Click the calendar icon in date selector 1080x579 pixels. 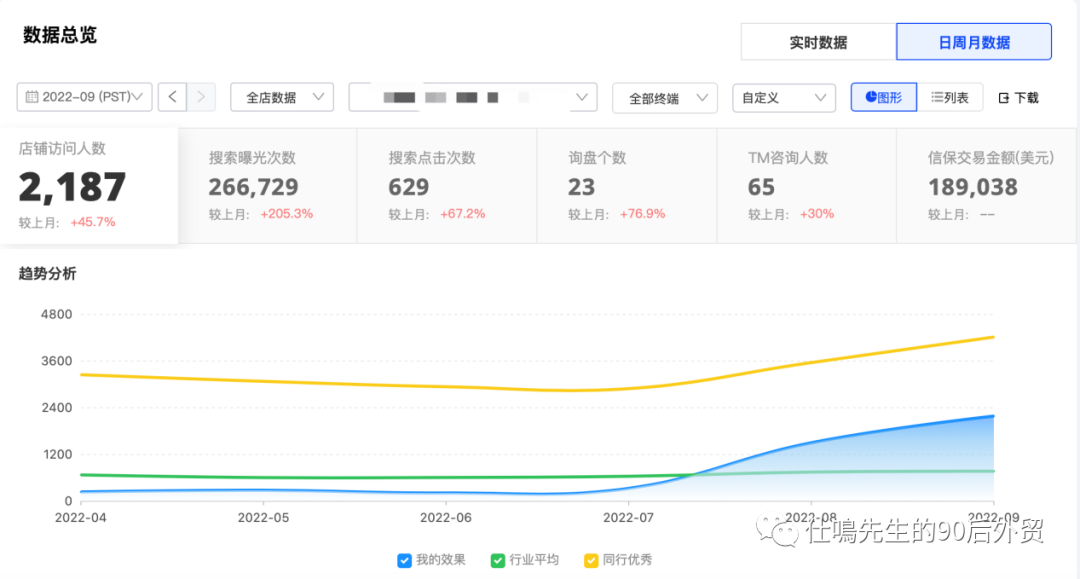[33, 97]
